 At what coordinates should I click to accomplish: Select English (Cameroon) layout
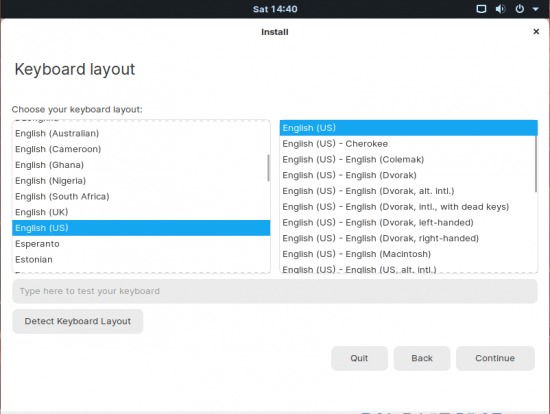point(141,149)
